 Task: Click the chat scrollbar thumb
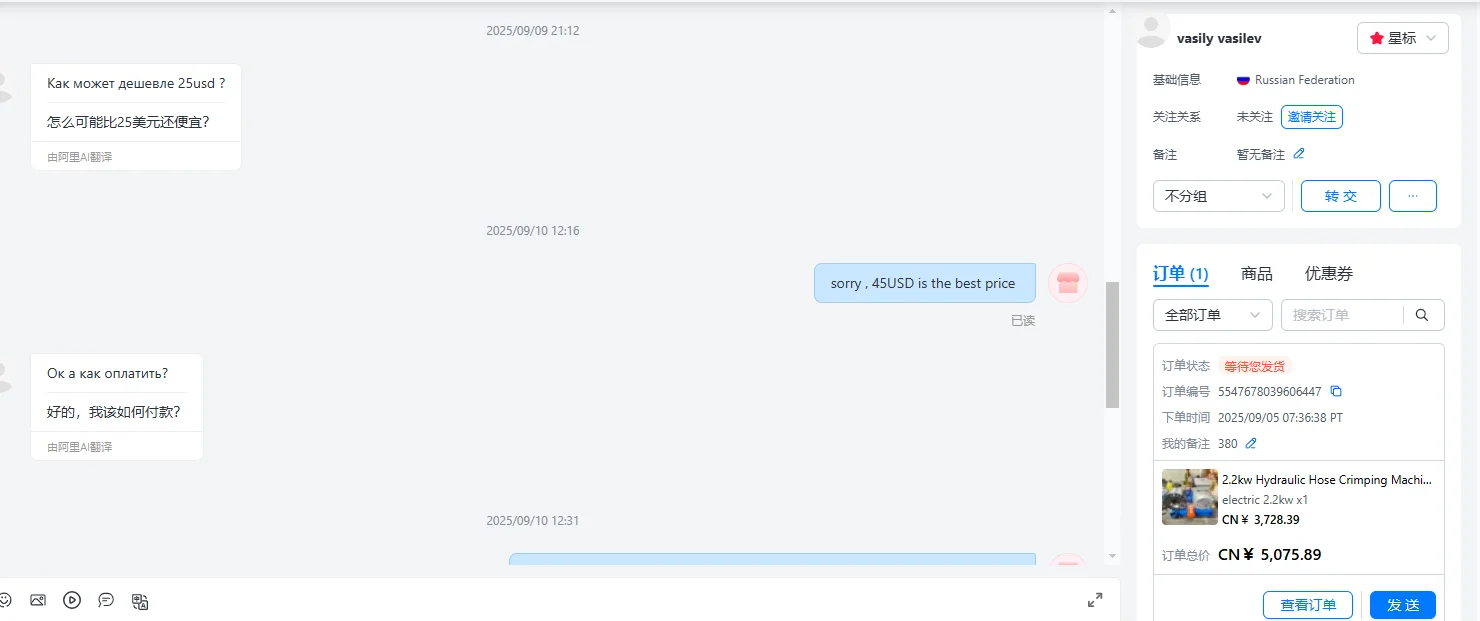click(x=1112, y=345)
